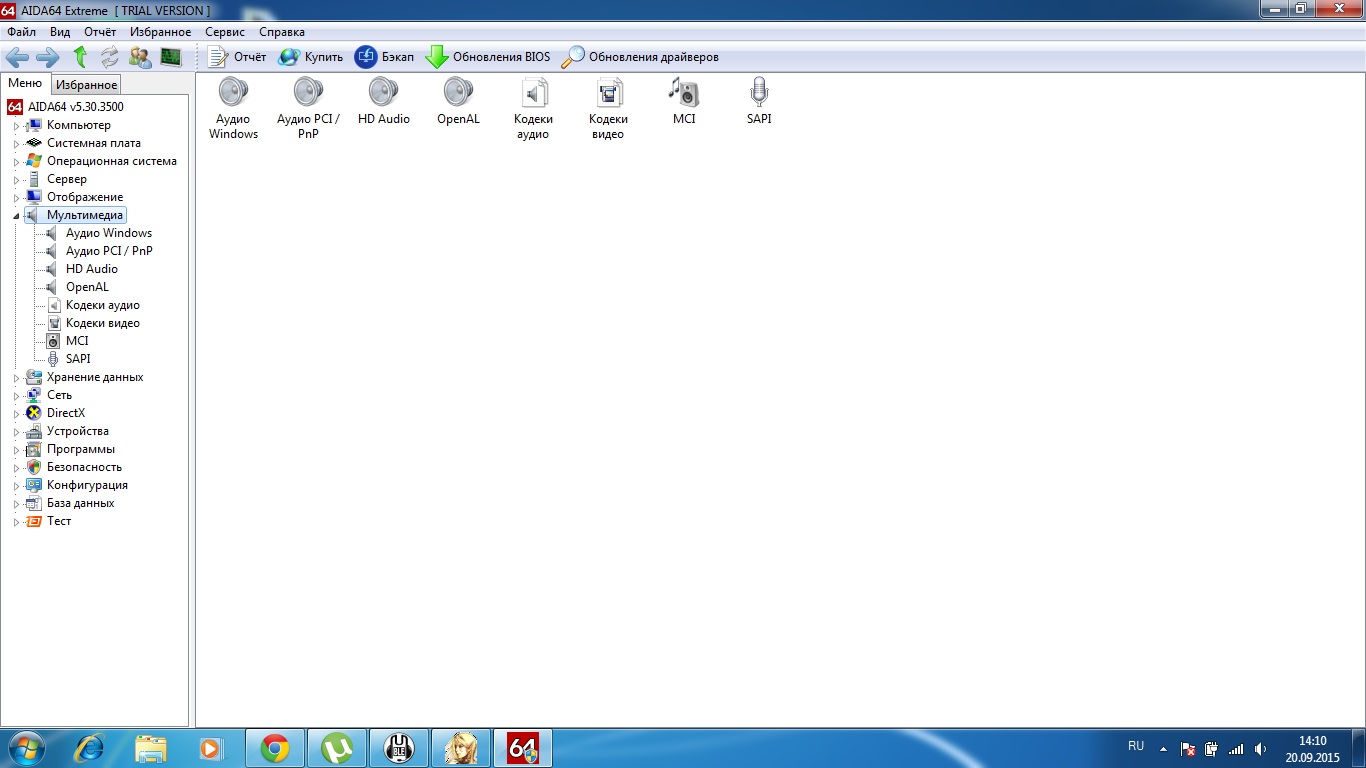Select HD Audio in the tree

pos(92,269)
